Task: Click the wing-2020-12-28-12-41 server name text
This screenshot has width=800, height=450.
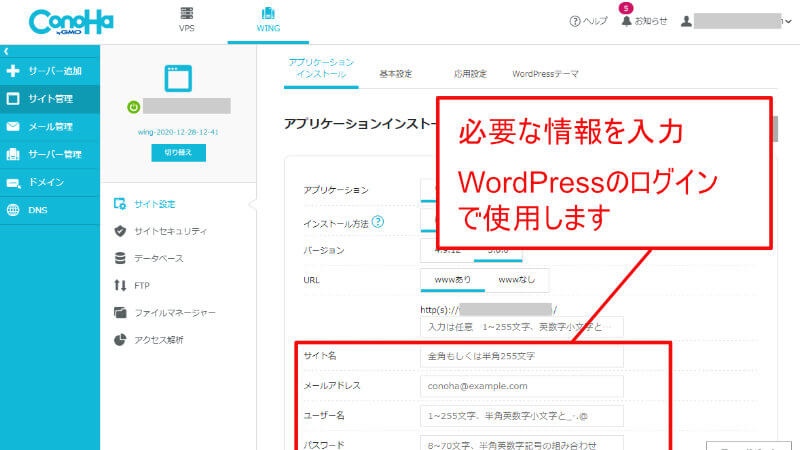Action: [178, 132]
